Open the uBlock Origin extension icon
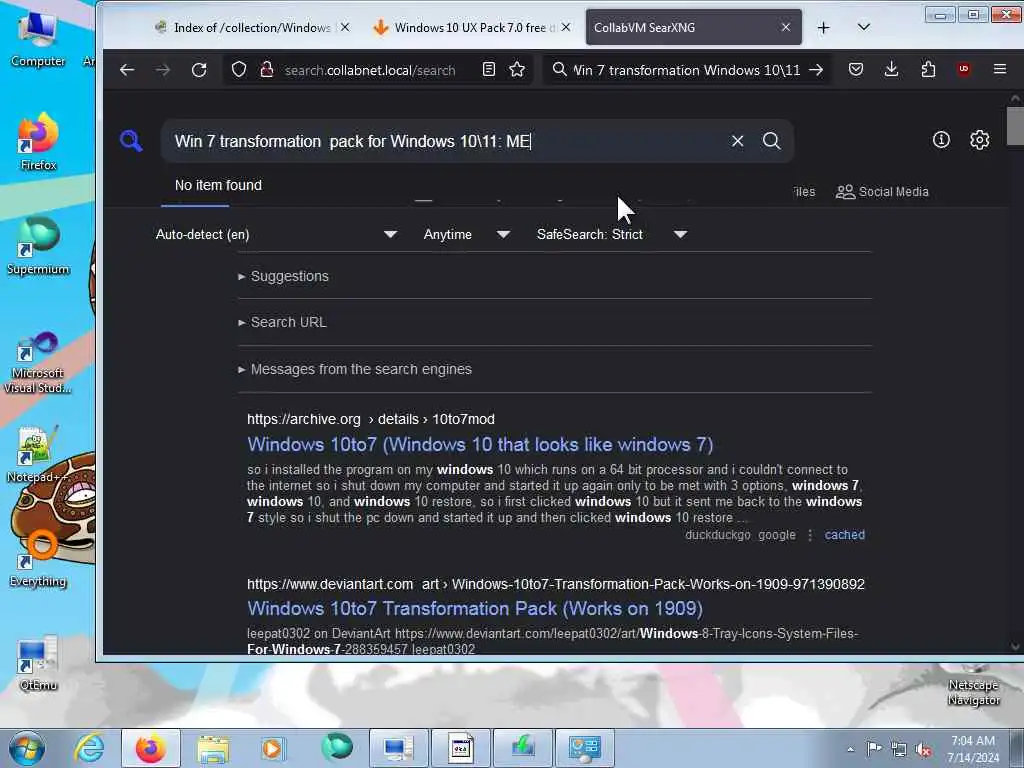Image resolution: width=1024 pixels, height=768 pixels. [964, 69]
